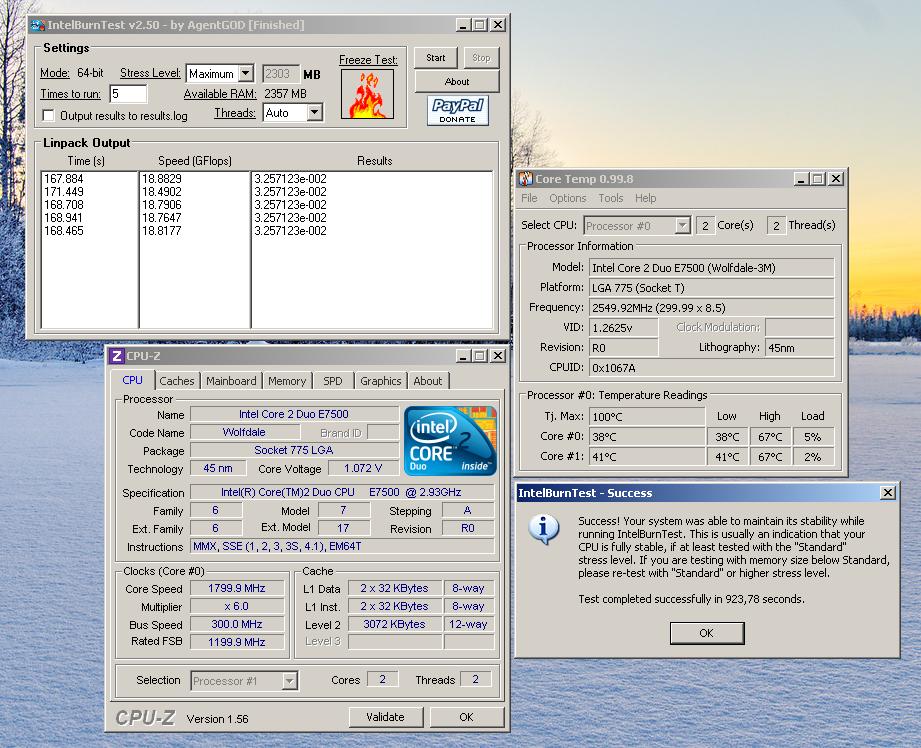The height and width of the screenshot is (748, 921).
Task: Switch to the About tab in CPU-Z
Action: [428, 381]
